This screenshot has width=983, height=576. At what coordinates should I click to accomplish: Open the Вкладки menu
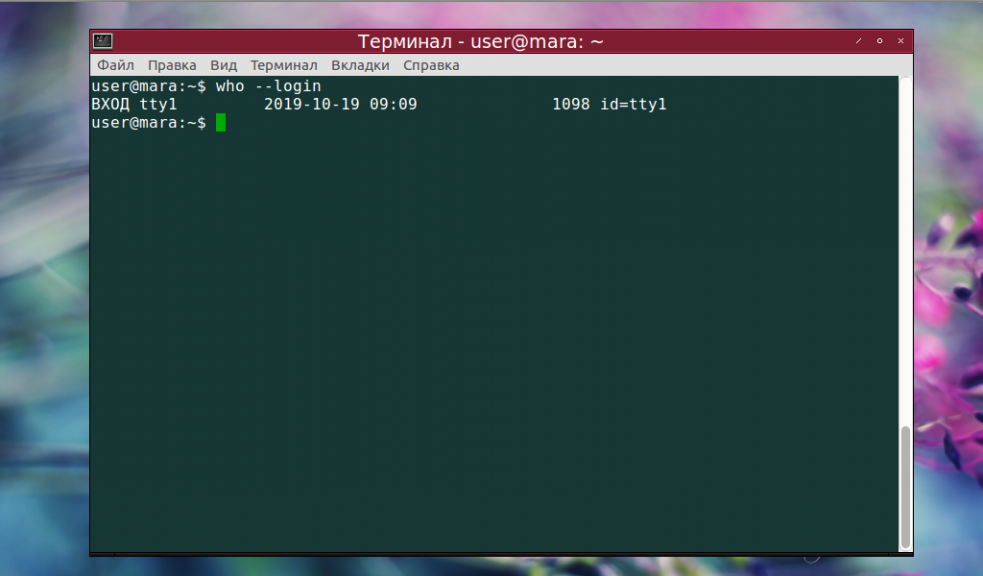(x=360, y=65)
